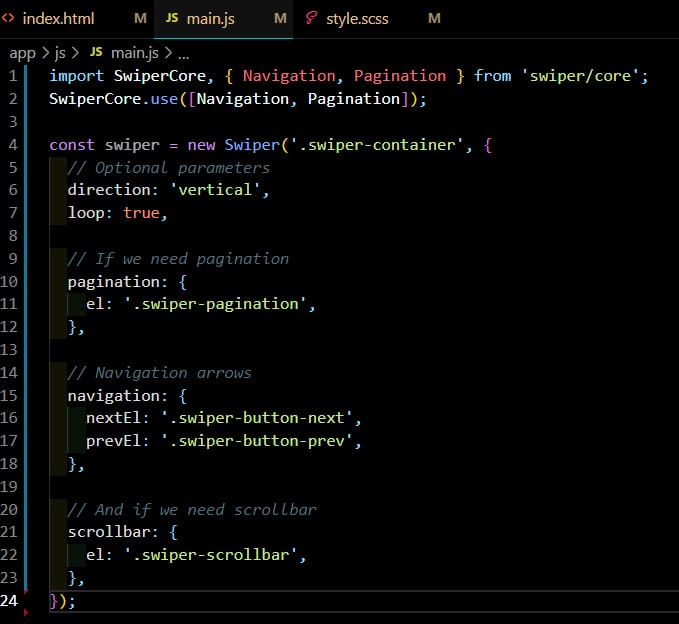The height and width of the screenshot is (624, 679).
Task: Click the JS icon on main.js tab
Action: (172, 18)
